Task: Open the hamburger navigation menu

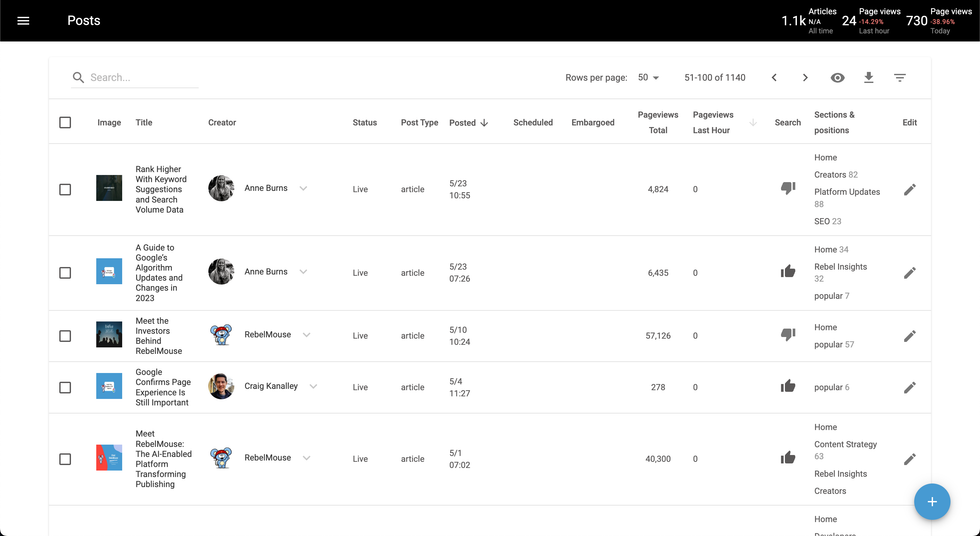Action: [x=24, y=21]
